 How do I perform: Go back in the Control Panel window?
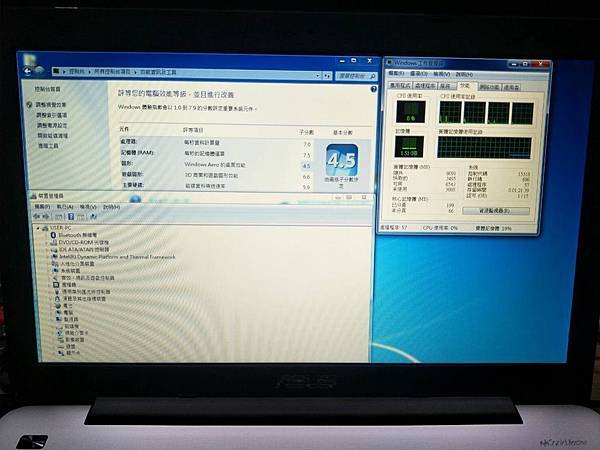[27, 70]
